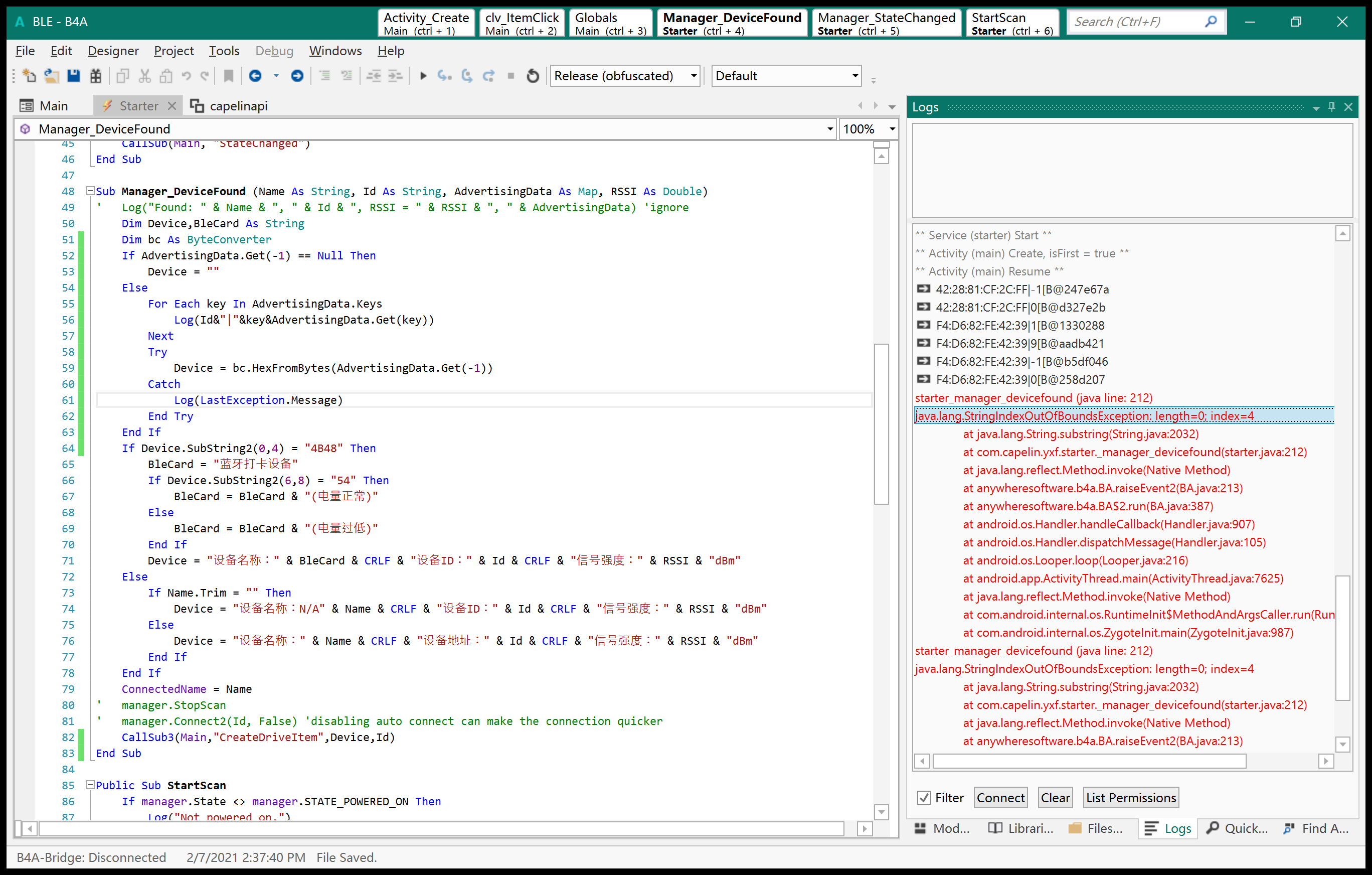Open the Release (obfuscated) build dropdown
The height and width of the screenshot is (875, 1372).
click(x=694, y=76)
